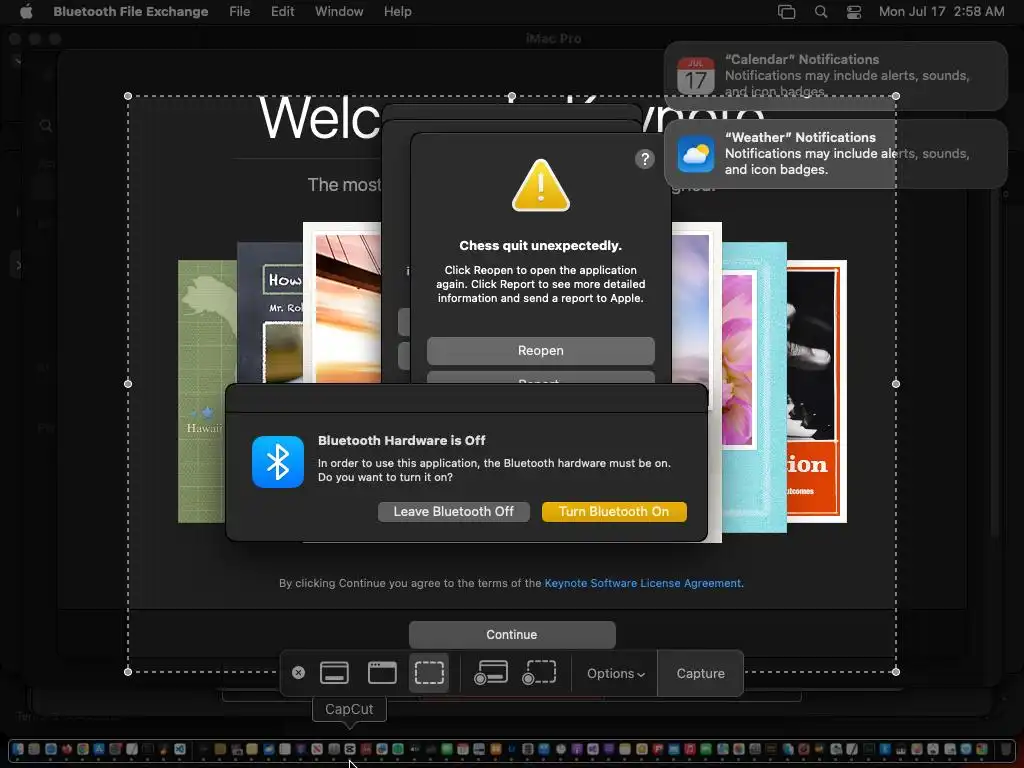Screen dimensions: 1024x768
Task: Open CapCut from the Dock
Action: (350, 749)
